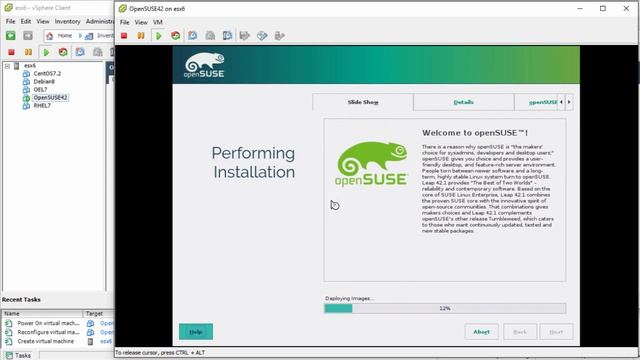Click 'Power On virtual mach...' task row text
This screenshot has height=360, width=640.
(48, 323)
